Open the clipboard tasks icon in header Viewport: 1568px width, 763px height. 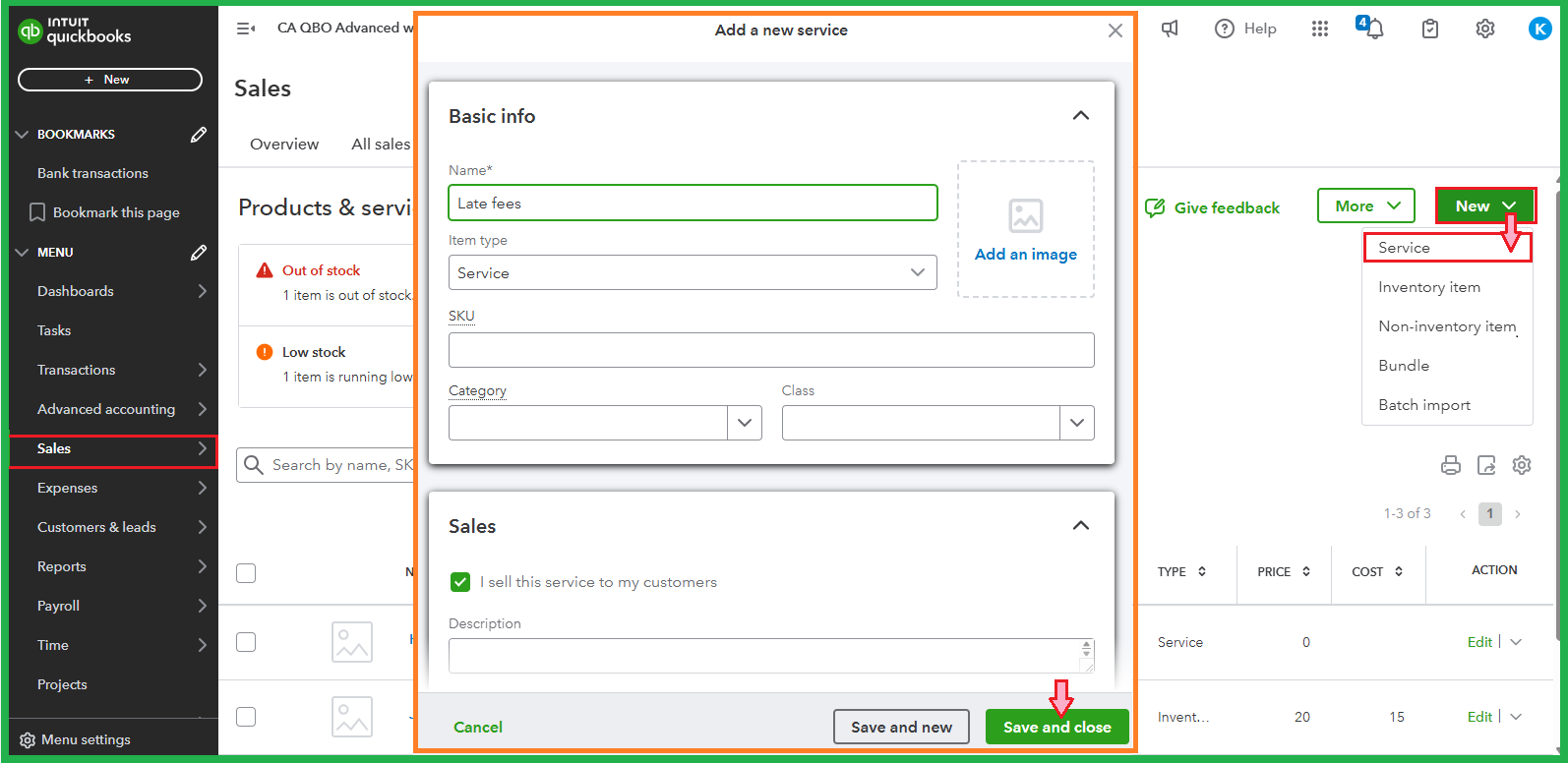click(x=1430, y=29)
